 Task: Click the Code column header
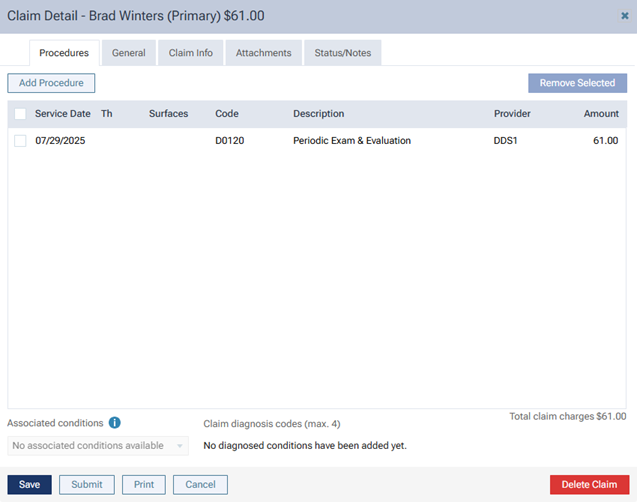pyautogui.click(x=227, y=114)
